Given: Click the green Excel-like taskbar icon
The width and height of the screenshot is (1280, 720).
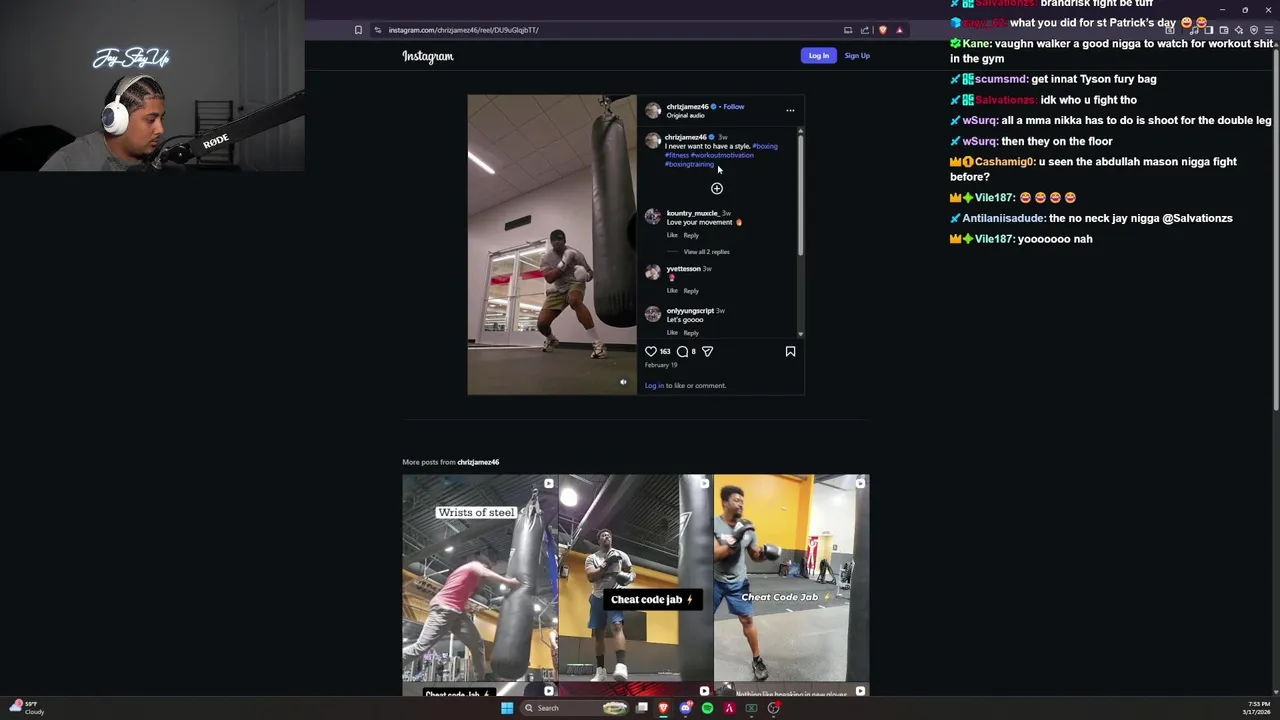Looking at the screenshot, I should click(x=751, y=708).
